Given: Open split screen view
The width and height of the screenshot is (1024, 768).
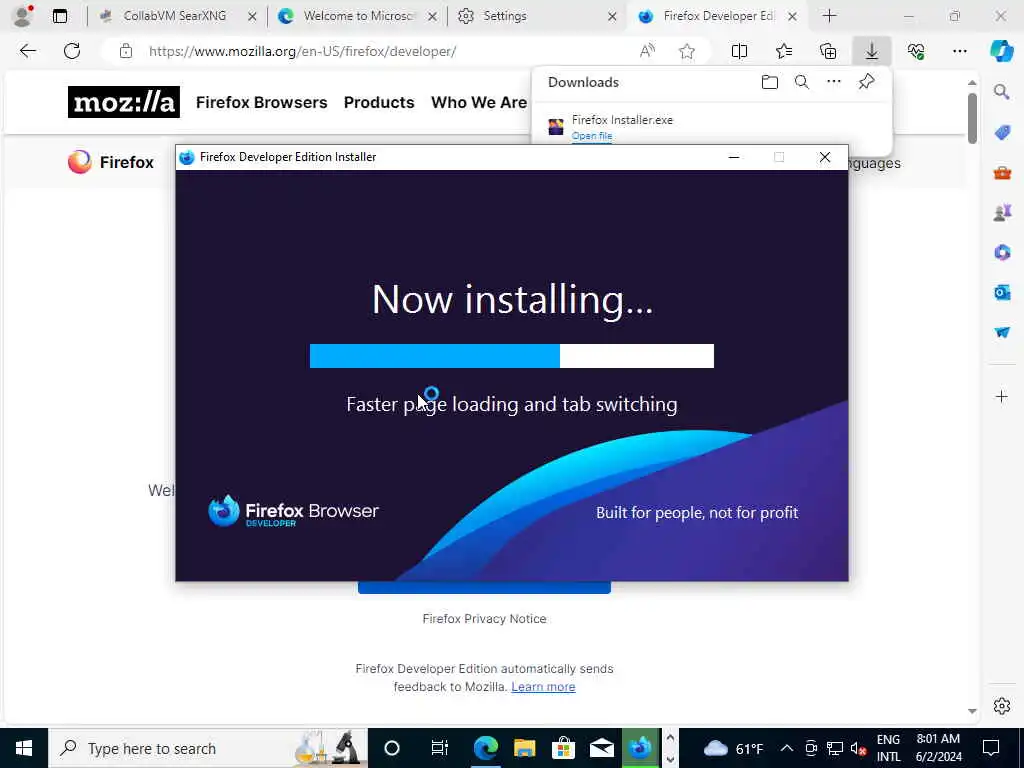Looking at the screenshot, I should (x=739, y=51).
